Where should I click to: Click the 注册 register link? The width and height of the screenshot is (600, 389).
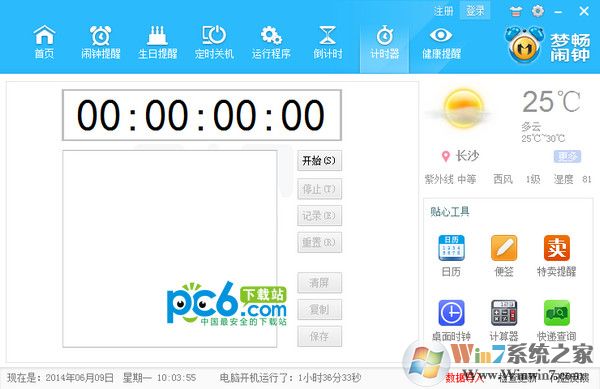443,11
